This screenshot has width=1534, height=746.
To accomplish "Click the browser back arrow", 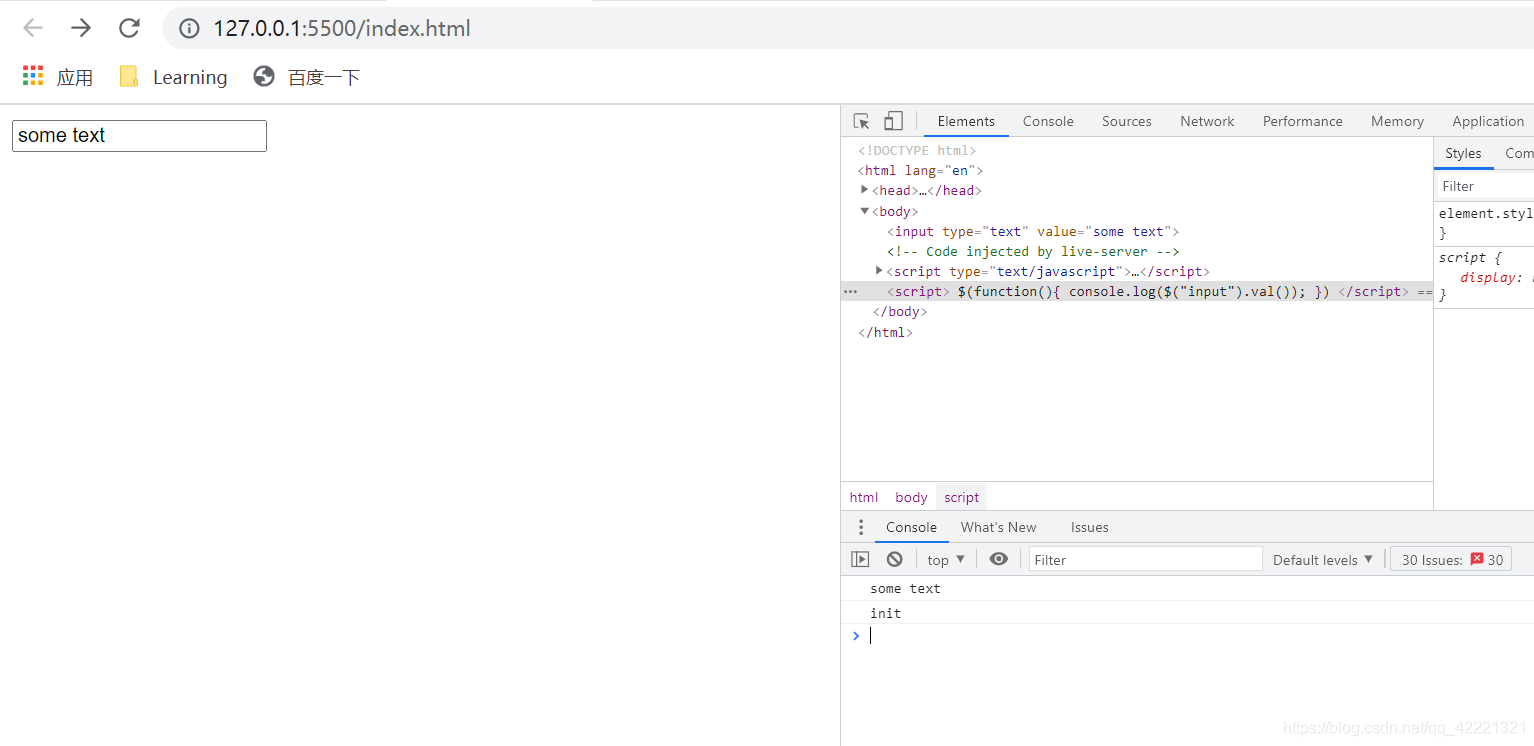I will pos(33,28).
